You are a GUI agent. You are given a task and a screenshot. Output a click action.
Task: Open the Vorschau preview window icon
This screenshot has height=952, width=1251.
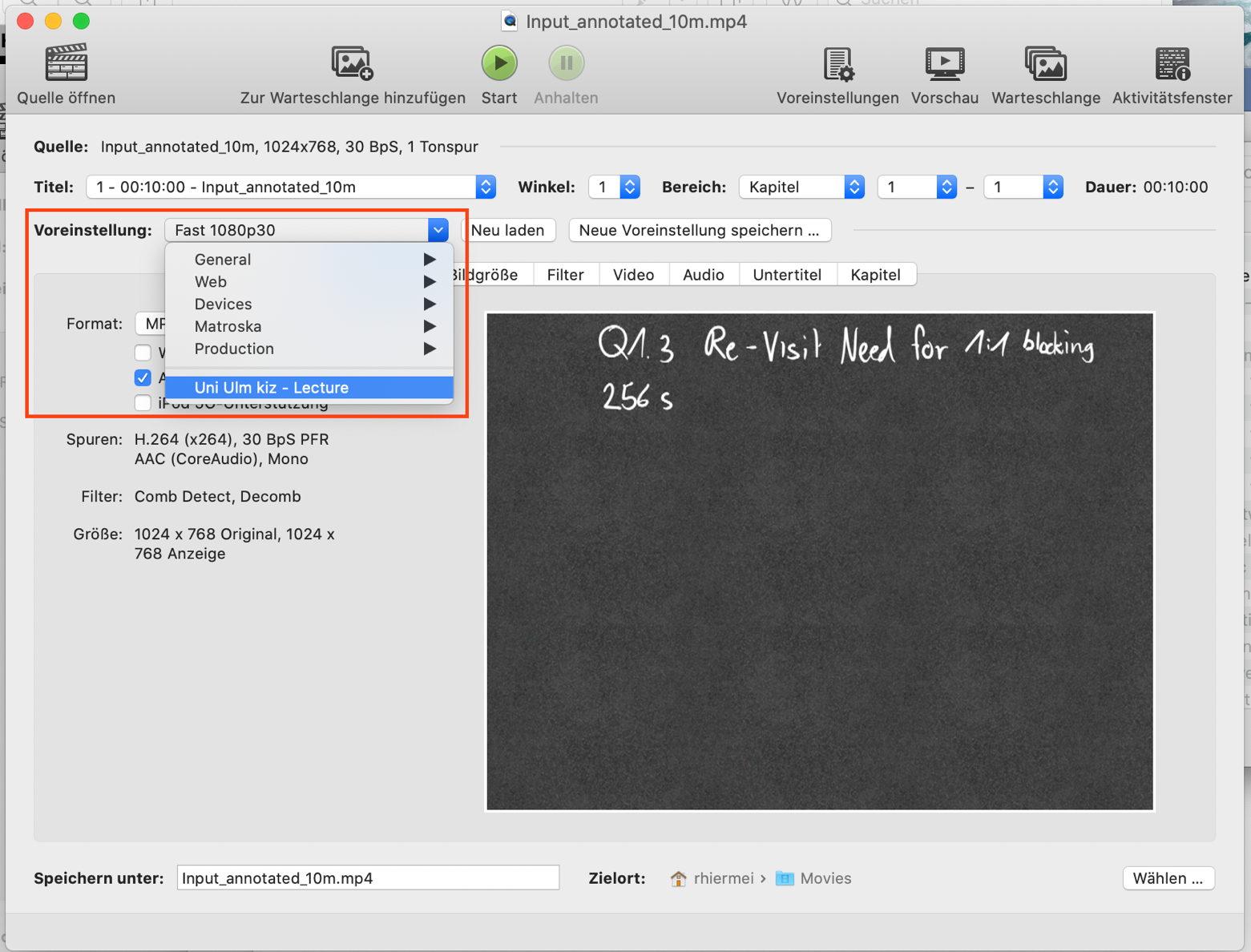pyautogui.click(x=945, y=64)
